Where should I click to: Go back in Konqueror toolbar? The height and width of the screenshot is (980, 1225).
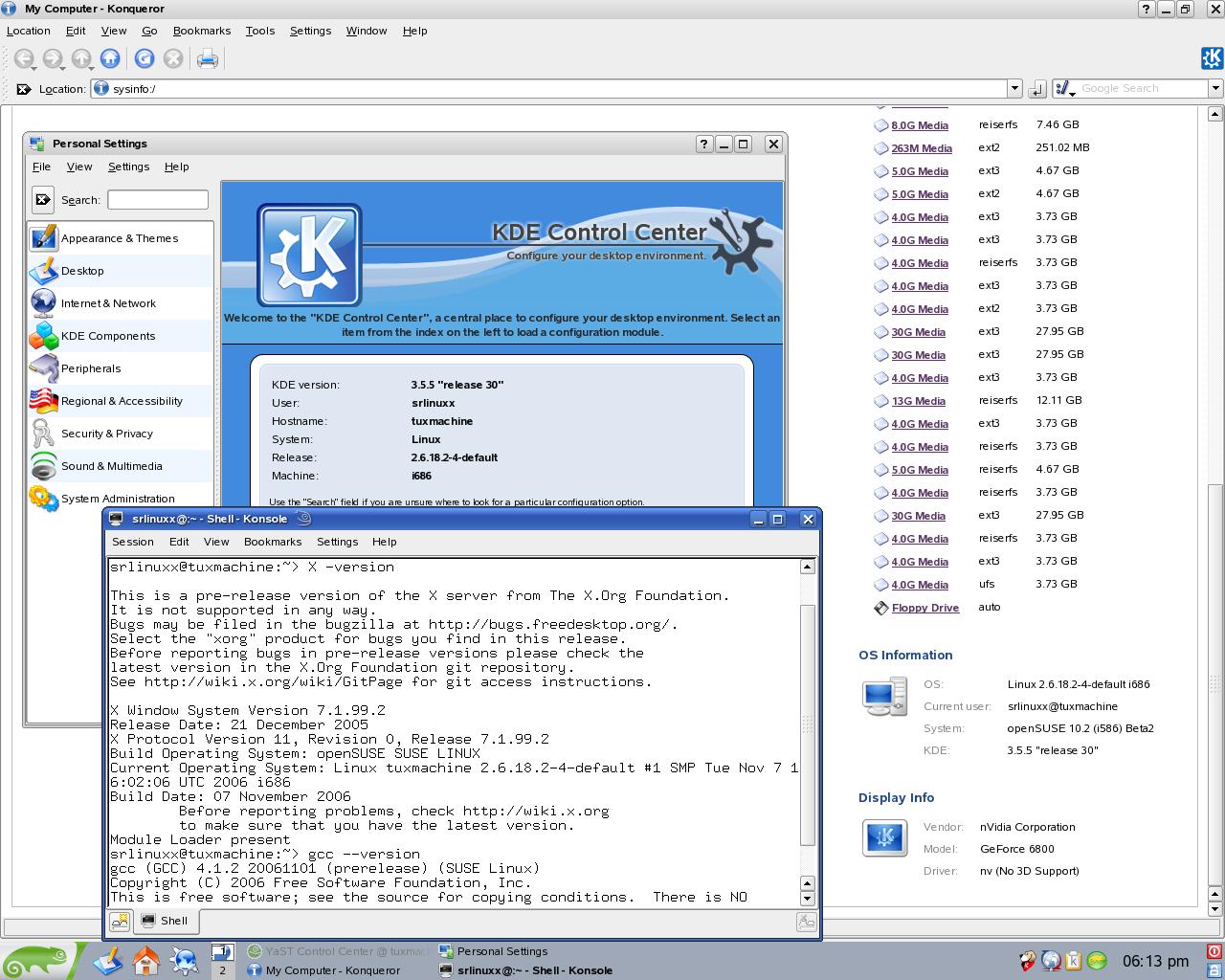point(23,59)
